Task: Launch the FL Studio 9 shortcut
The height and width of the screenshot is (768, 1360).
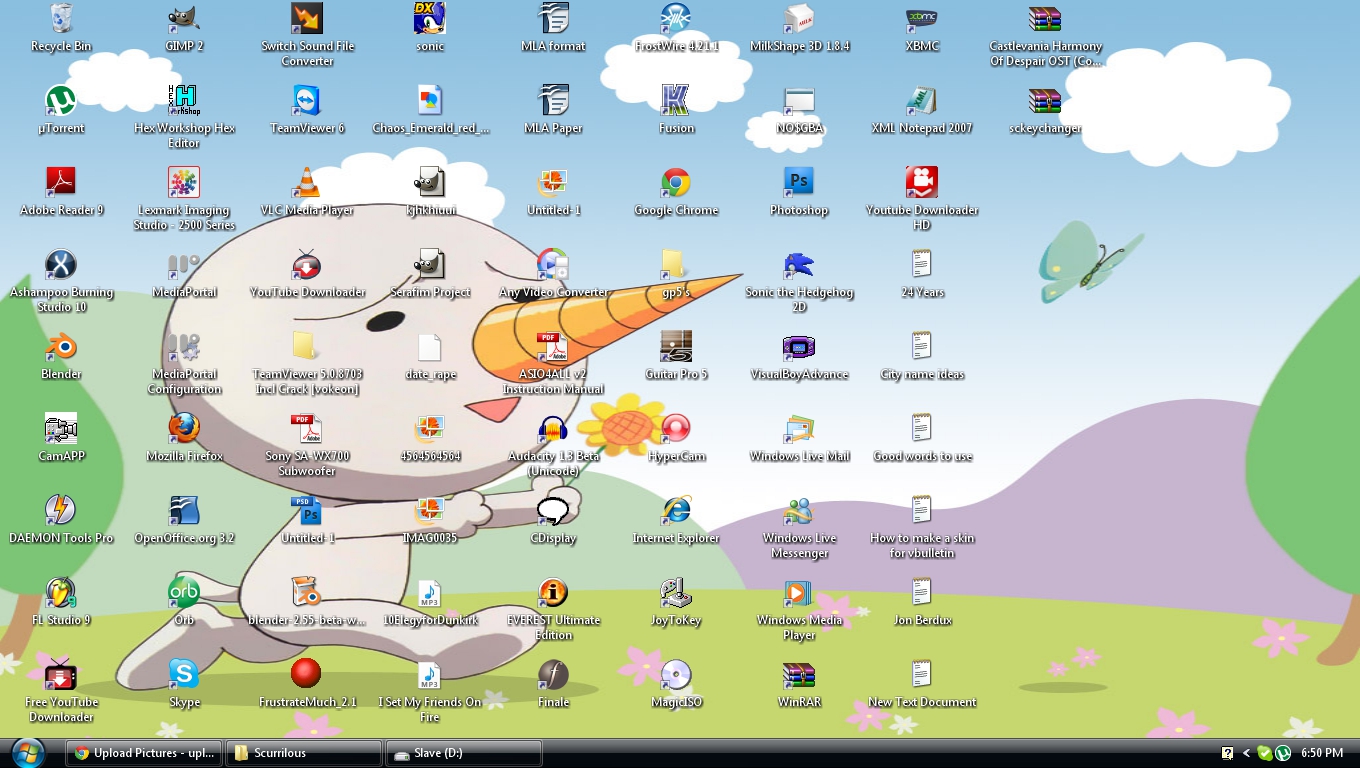Action: 61,592
